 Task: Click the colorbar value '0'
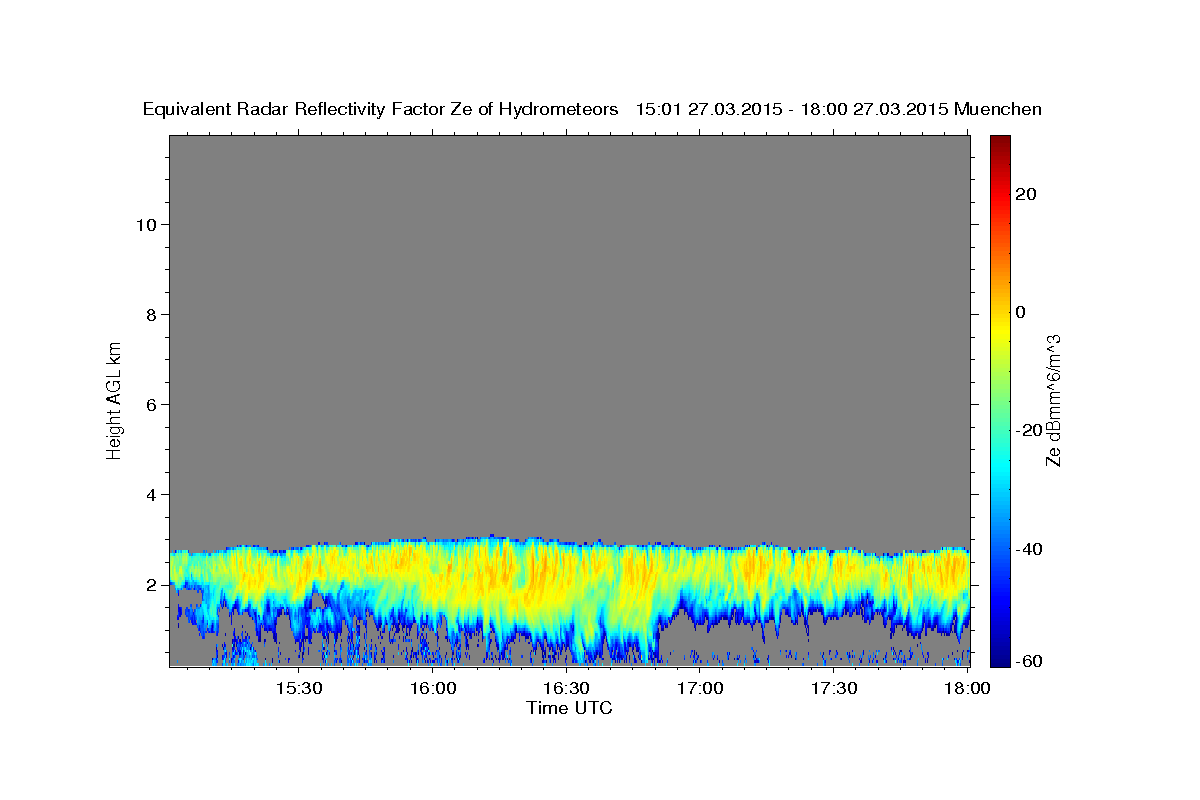pos(1021,312)
